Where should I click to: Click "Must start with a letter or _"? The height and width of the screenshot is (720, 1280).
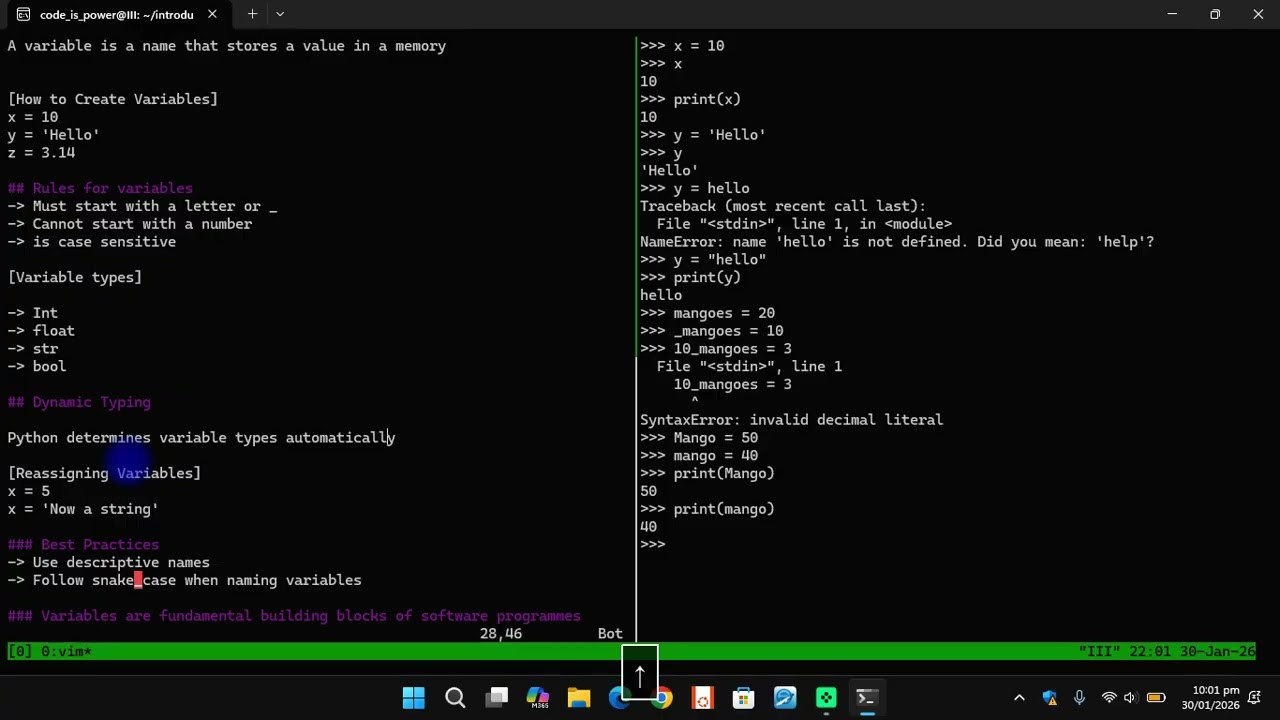tap(142, 206)
